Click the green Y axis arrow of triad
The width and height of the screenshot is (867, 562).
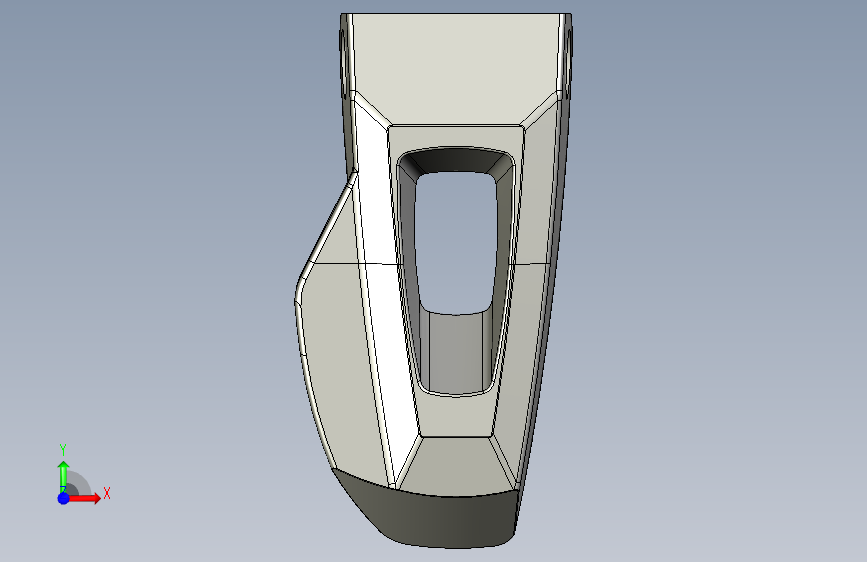64,476
